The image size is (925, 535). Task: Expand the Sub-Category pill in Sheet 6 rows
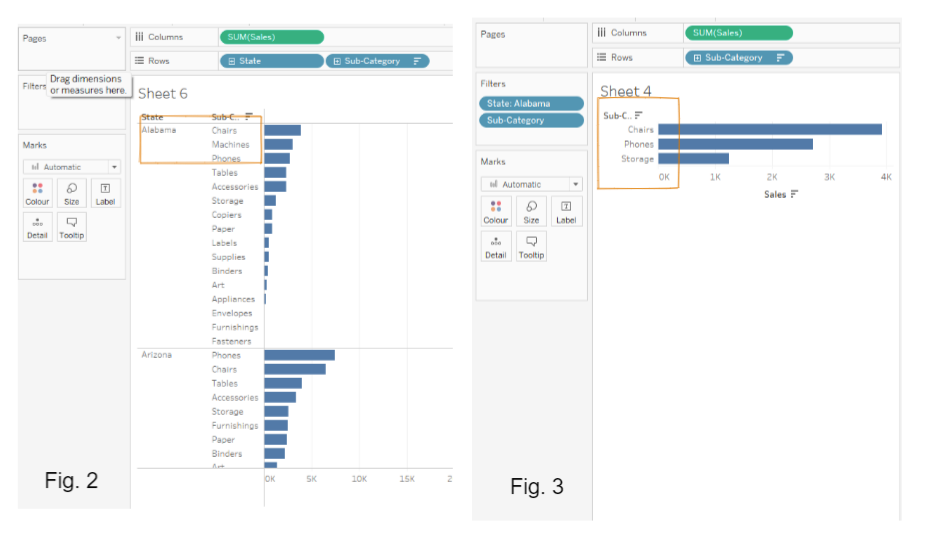point(339,61)
